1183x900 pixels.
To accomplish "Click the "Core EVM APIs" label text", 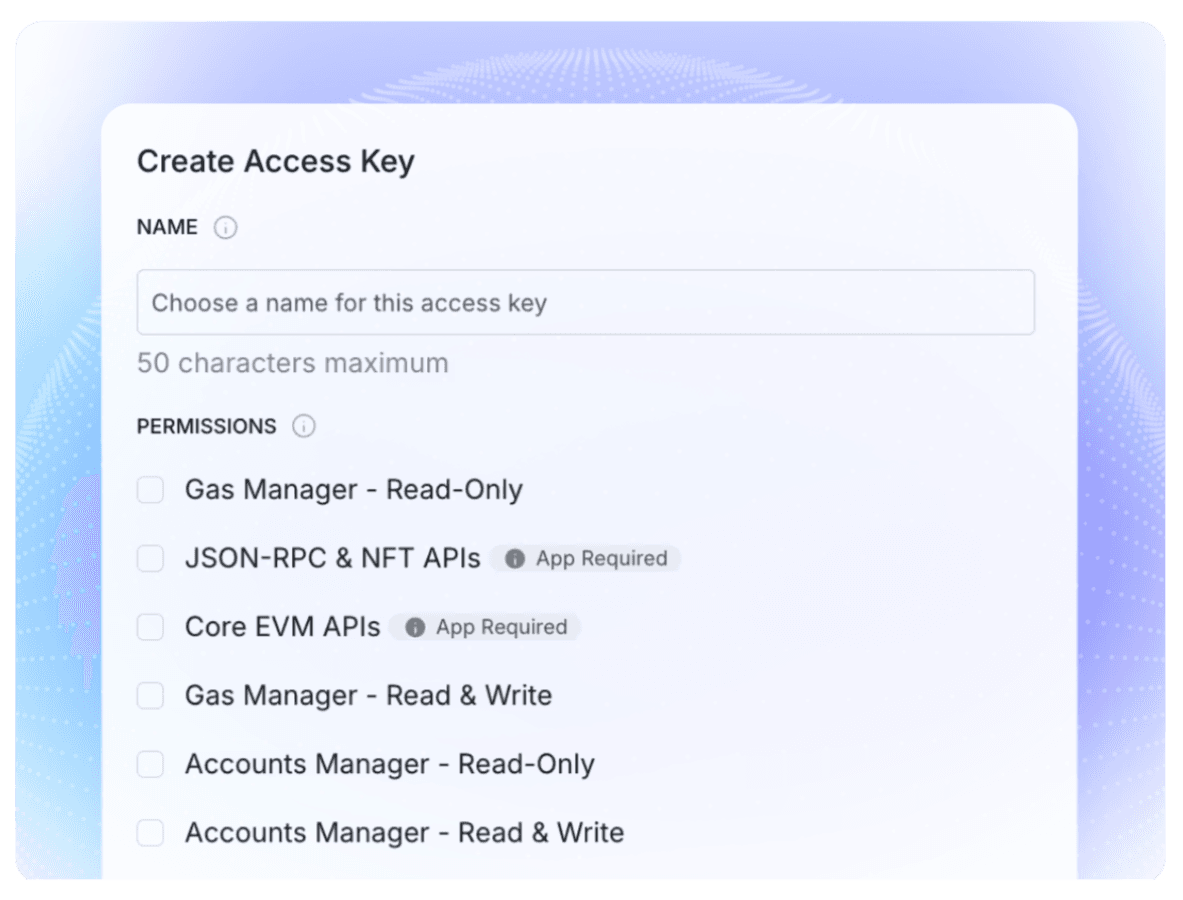I will tap(282, 627).
